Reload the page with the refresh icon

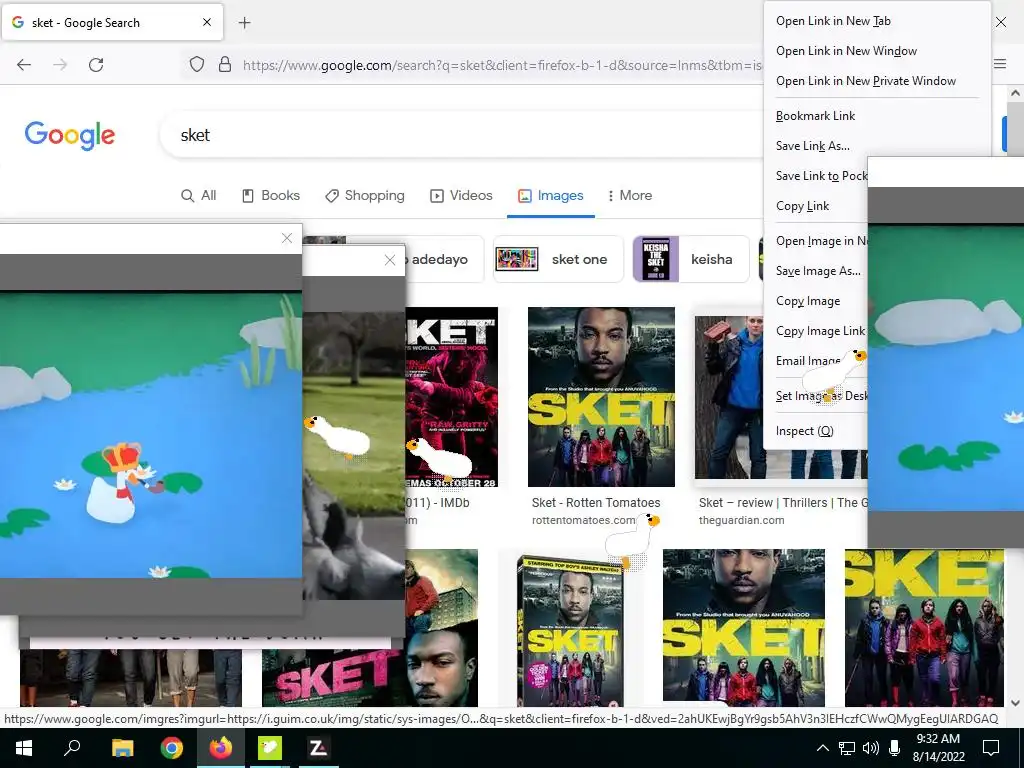96,65
